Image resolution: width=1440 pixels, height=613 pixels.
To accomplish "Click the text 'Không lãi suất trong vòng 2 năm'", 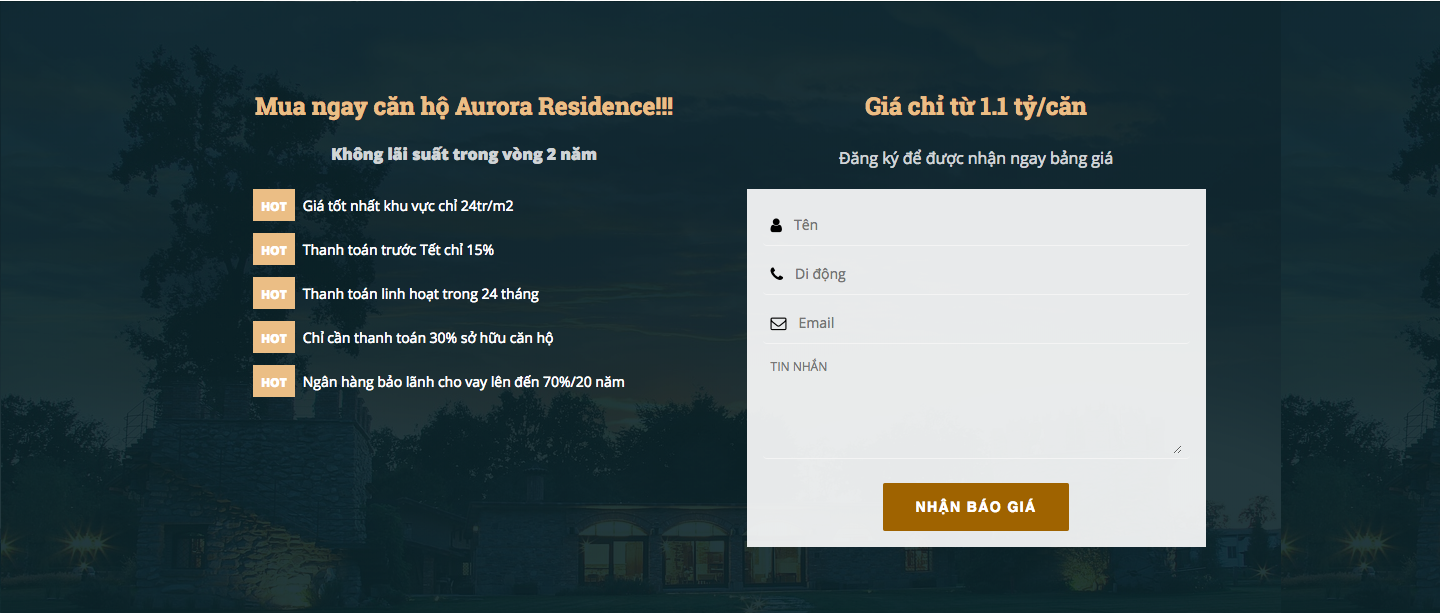I will tap(464, 154).
